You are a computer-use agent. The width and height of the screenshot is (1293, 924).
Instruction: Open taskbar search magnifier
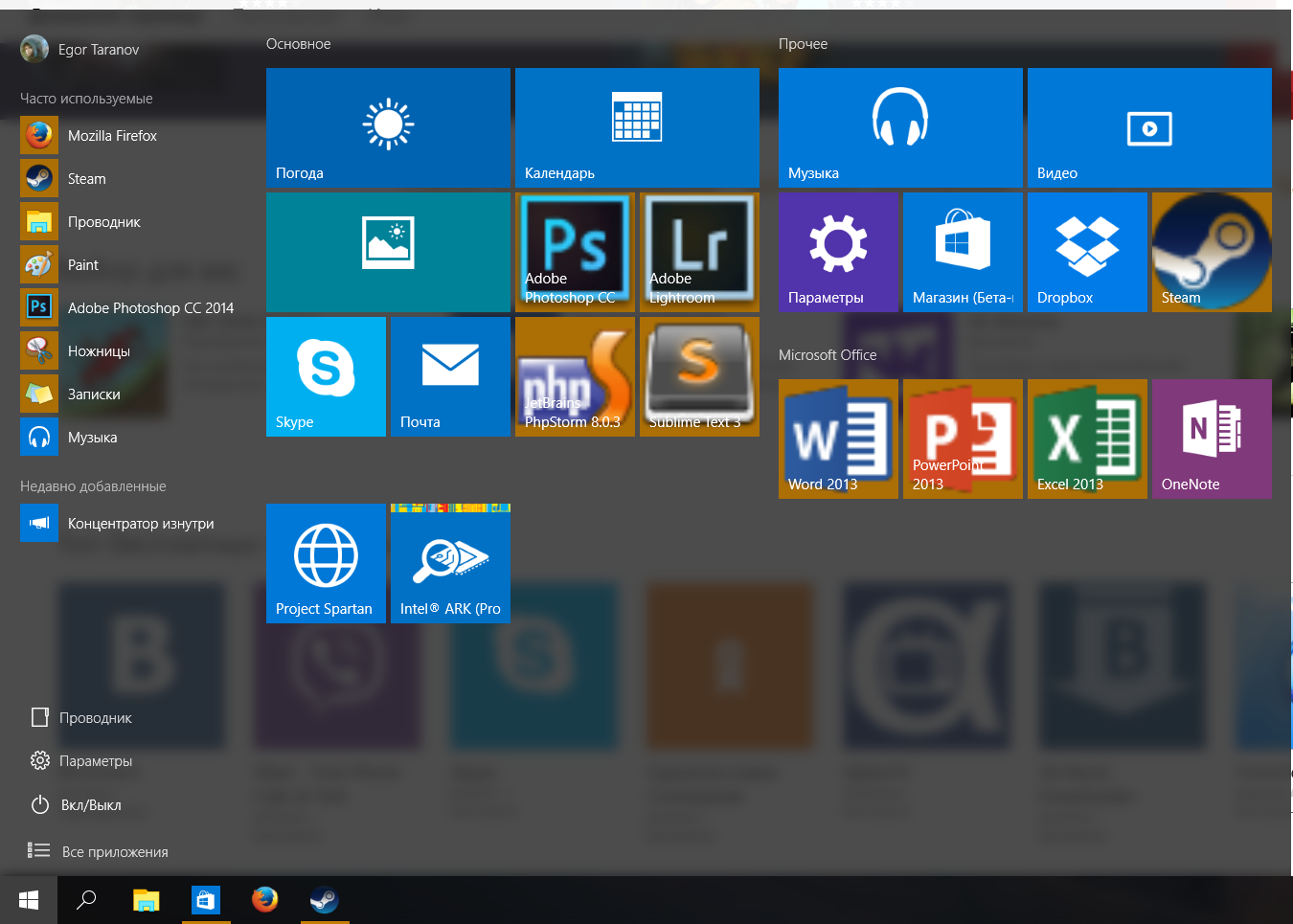pyautogui.click(x=86, y=900)
